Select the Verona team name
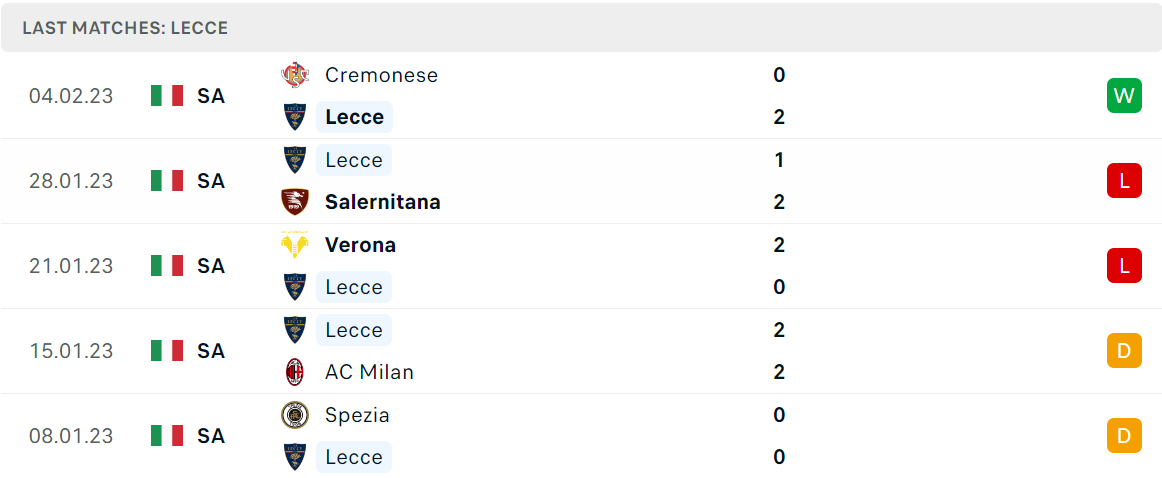 pos(360,245)
